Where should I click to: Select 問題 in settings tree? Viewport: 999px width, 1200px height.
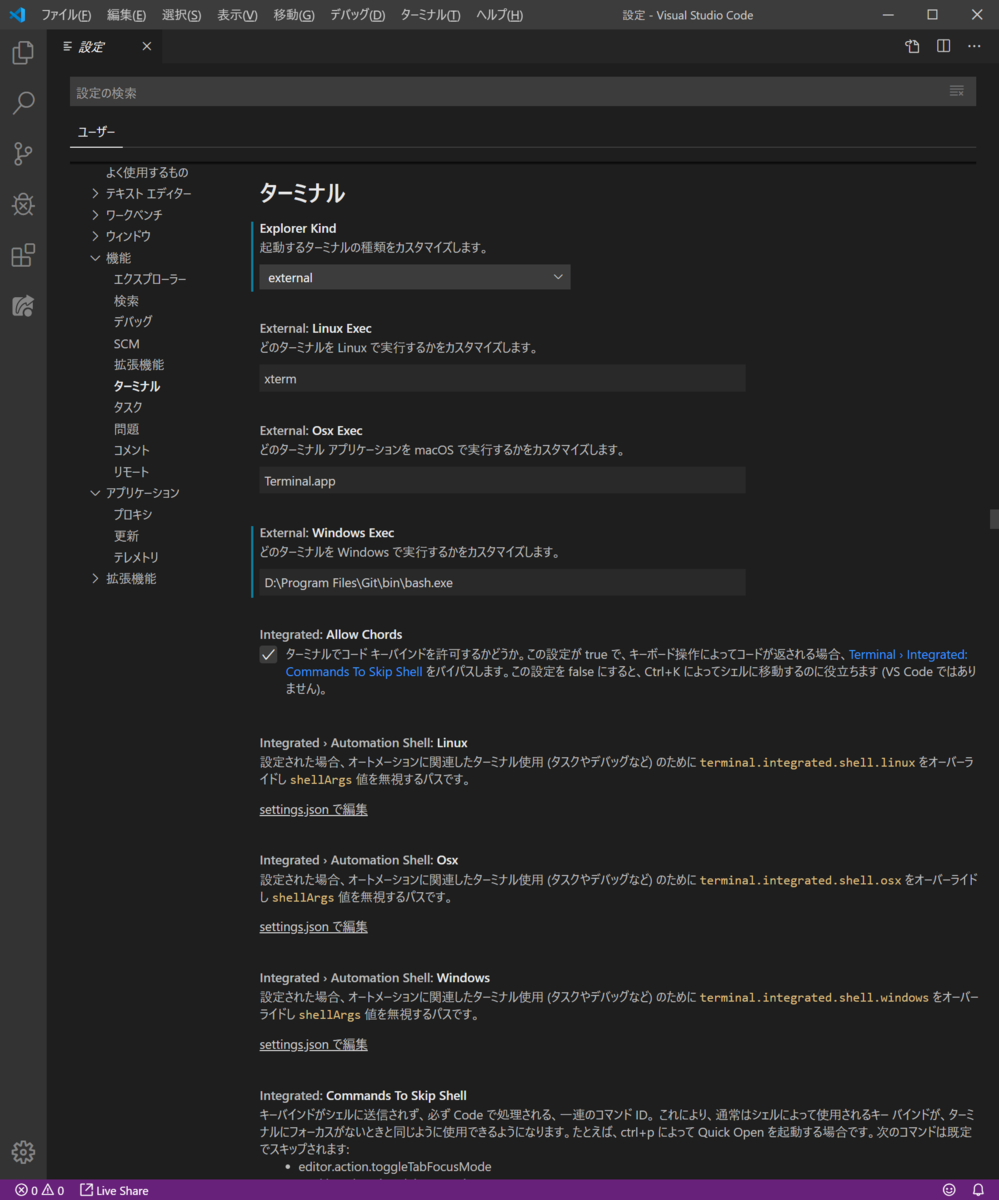[126, 429]
